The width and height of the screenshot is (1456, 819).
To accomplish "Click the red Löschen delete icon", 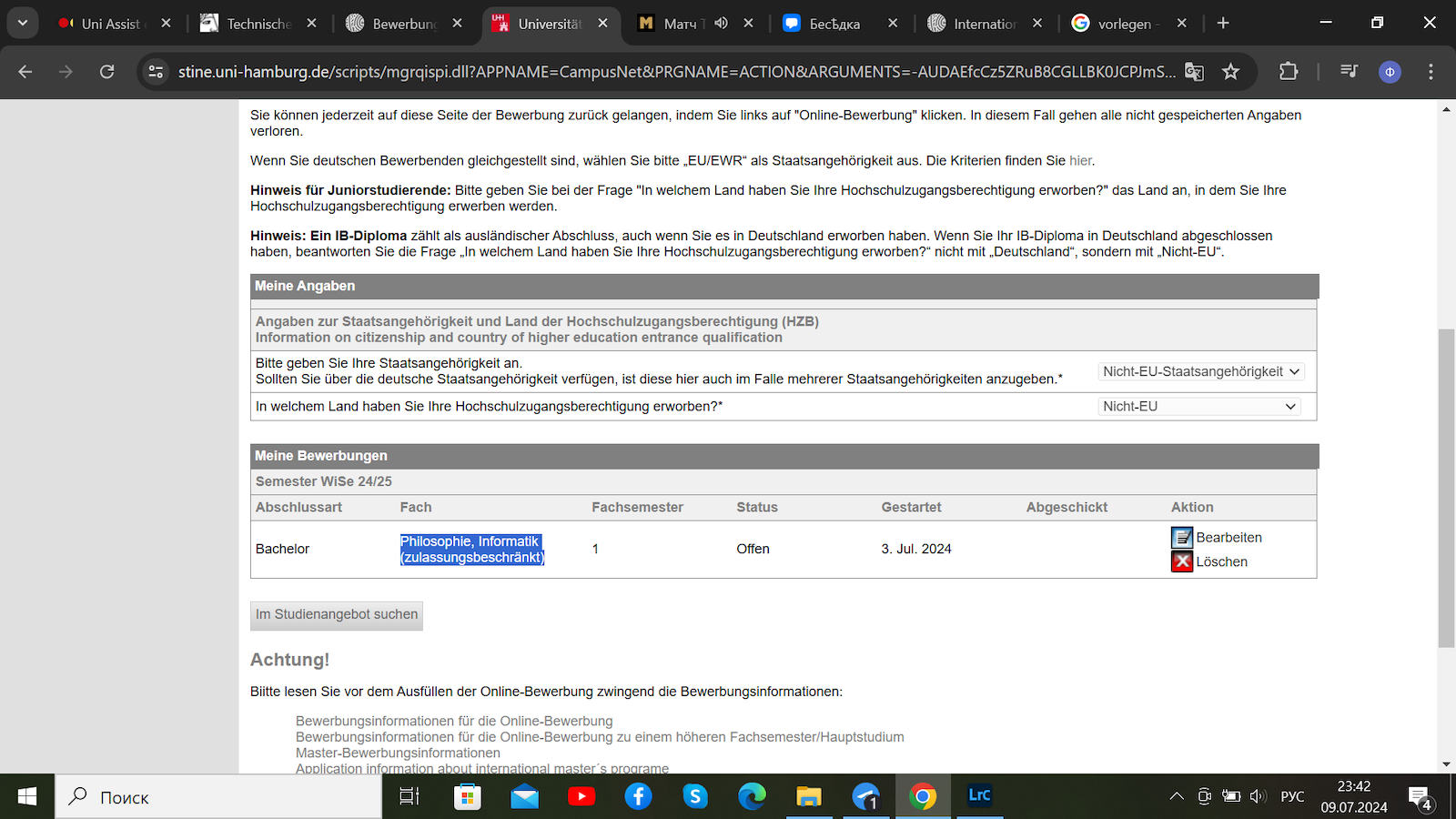I will (1181, 562).
